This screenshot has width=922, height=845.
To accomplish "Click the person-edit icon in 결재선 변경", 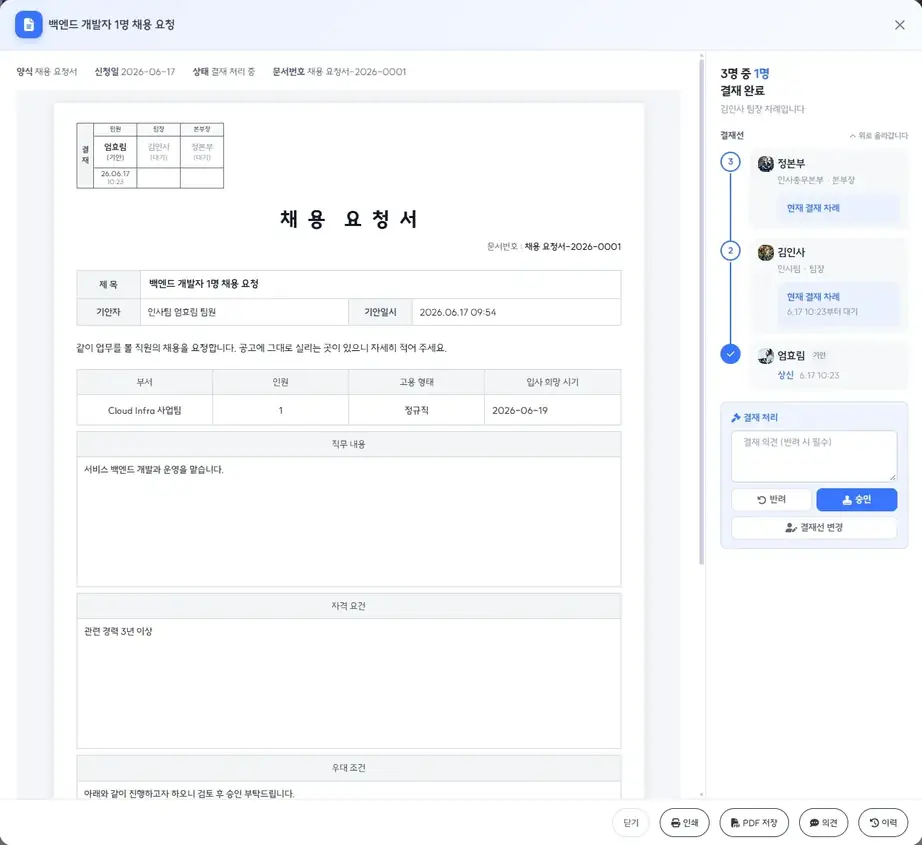I will pyautogui.click(x=791, y=527).
